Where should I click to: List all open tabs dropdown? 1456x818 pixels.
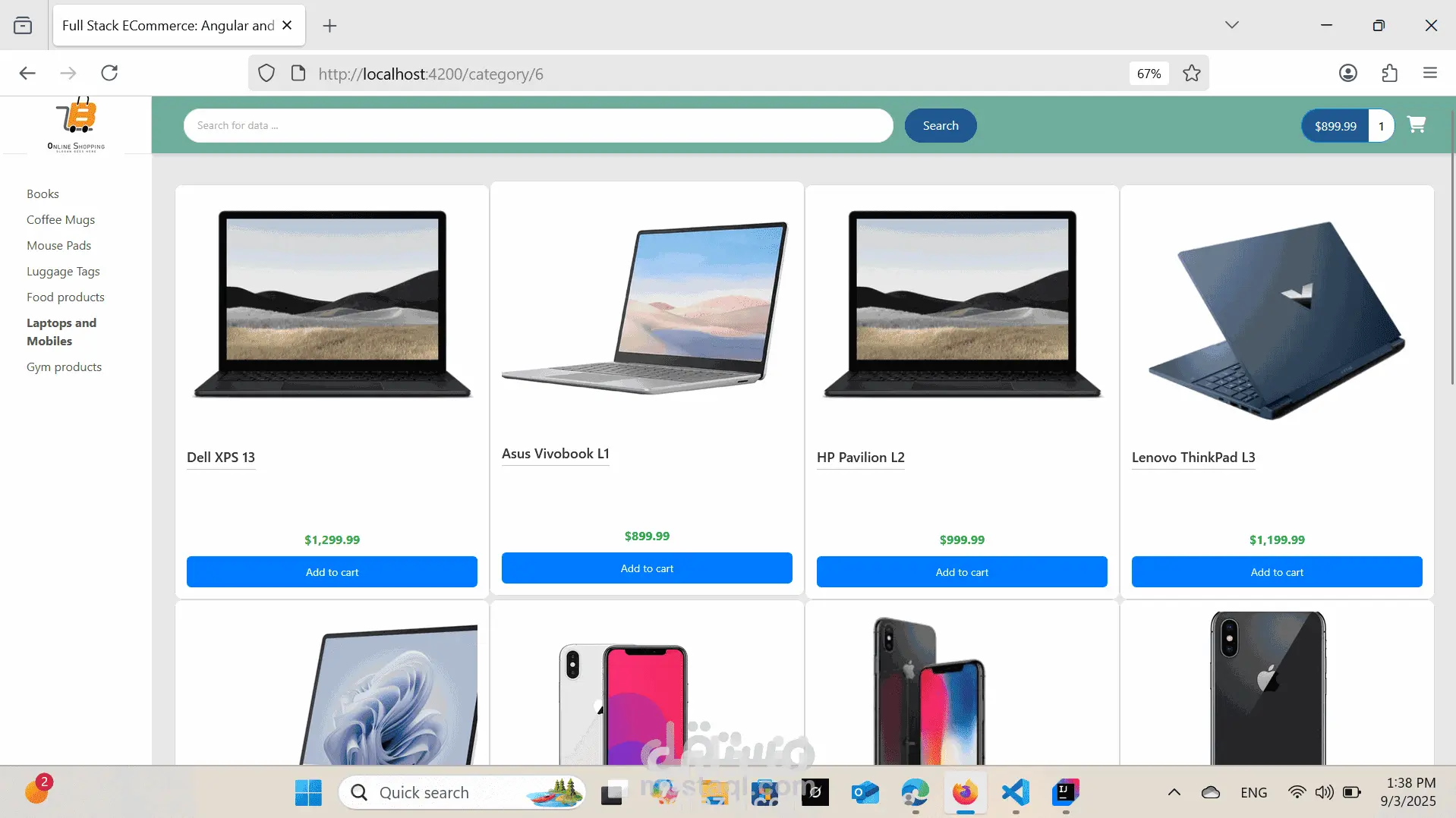click(x=1231, y=25)
